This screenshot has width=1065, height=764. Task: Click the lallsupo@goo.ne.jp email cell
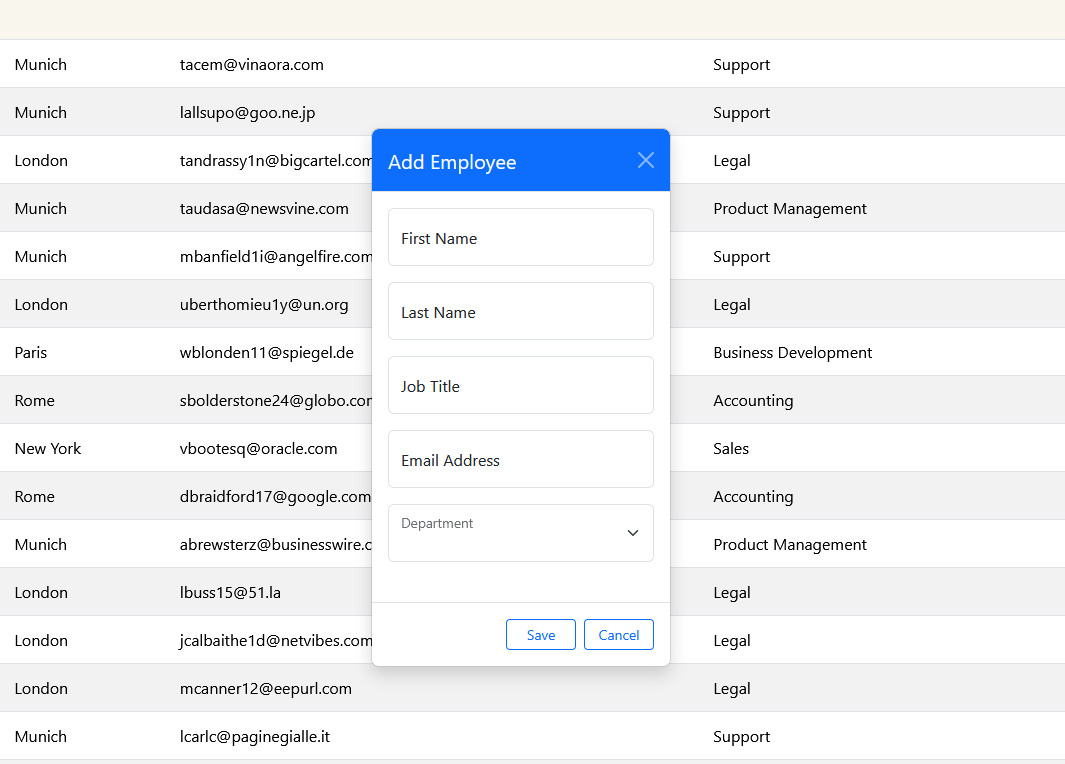(248, 113)
